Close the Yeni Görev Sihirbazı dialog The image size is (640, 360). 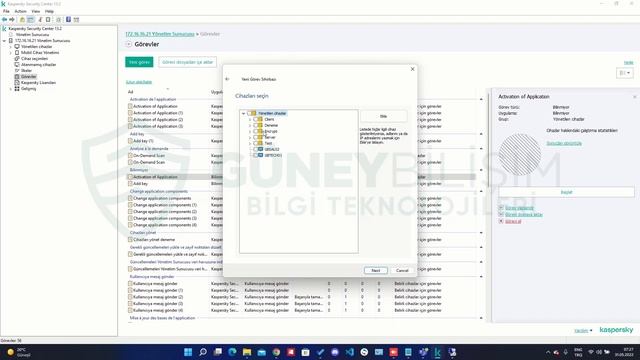point(412,69)
